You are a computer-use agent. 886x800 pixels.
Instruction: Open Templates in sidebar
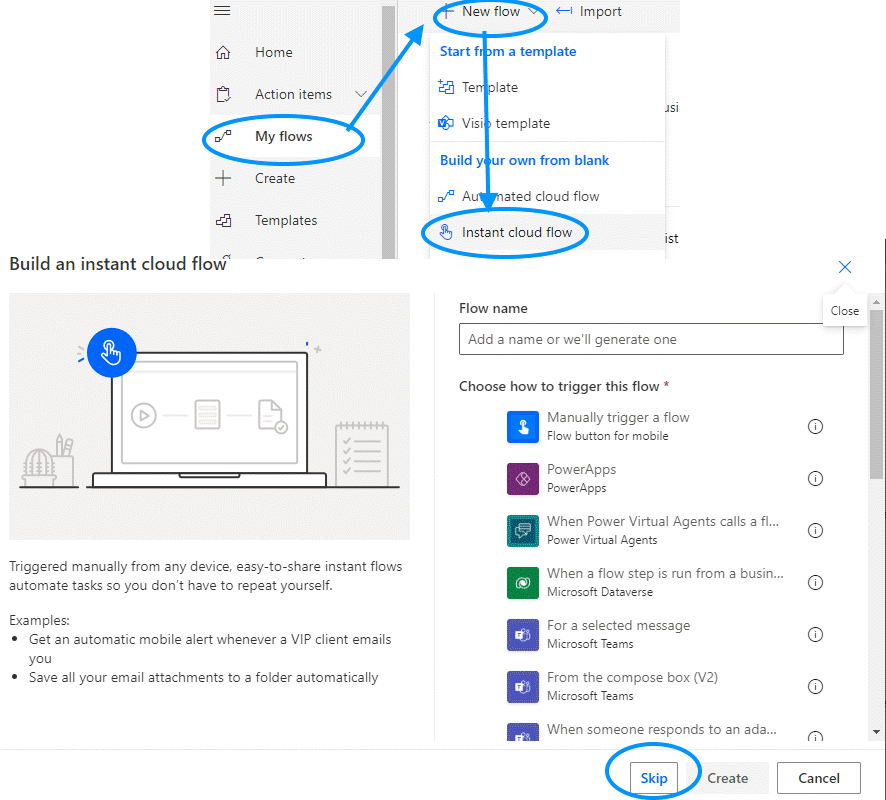(x=286, y=220)
